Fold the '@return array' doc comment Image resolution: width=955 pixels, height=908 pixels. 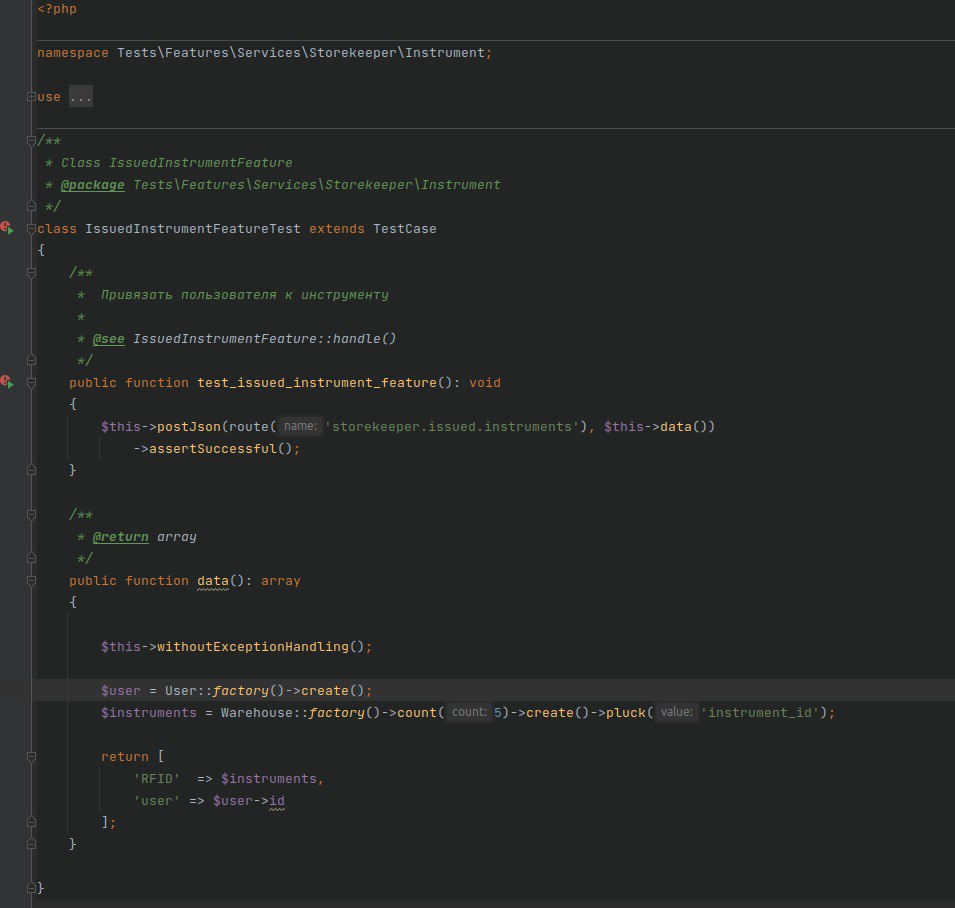[x=32, y=515]
